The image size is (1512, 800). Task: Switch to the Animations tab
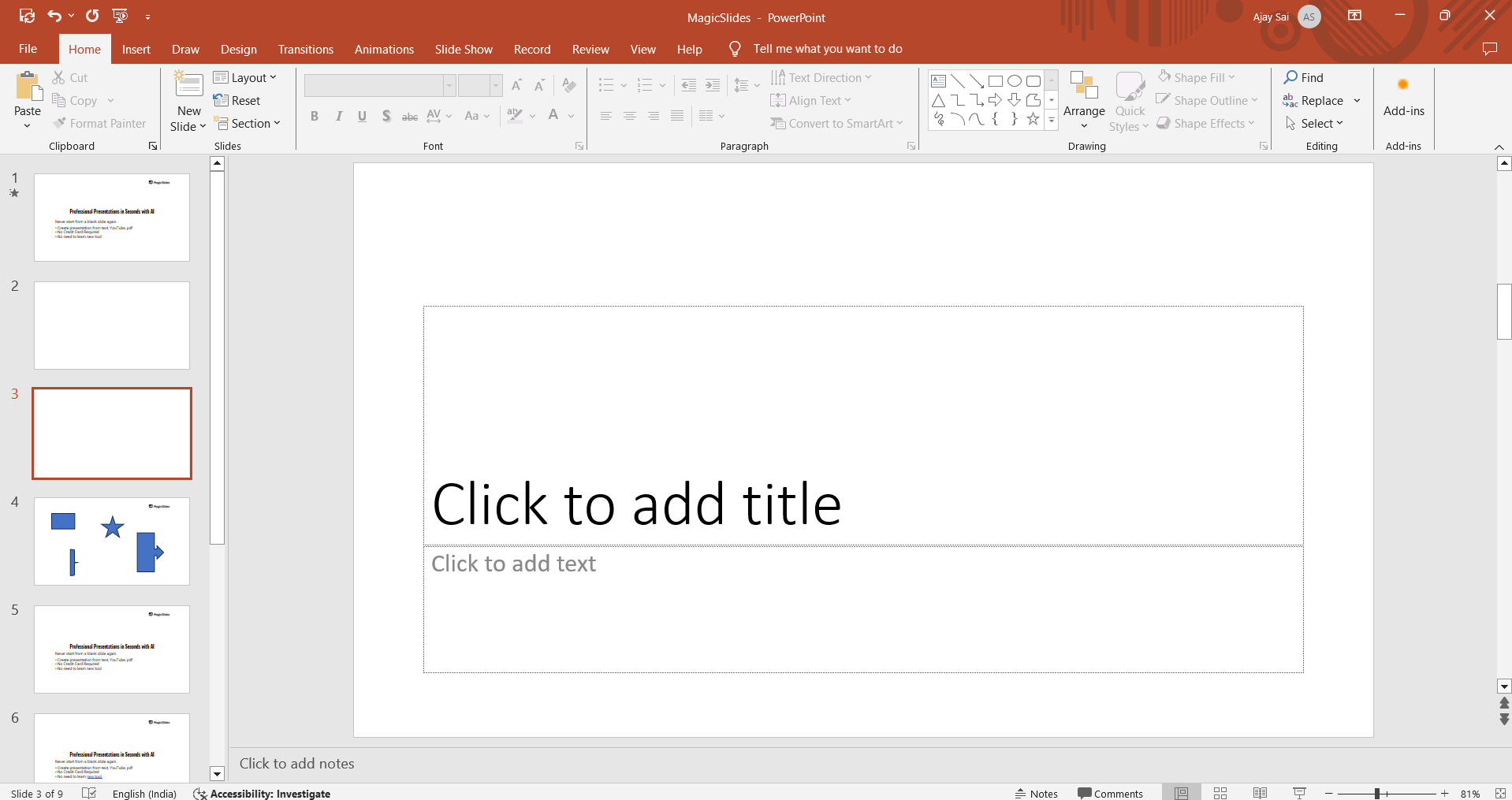(384, 49)
